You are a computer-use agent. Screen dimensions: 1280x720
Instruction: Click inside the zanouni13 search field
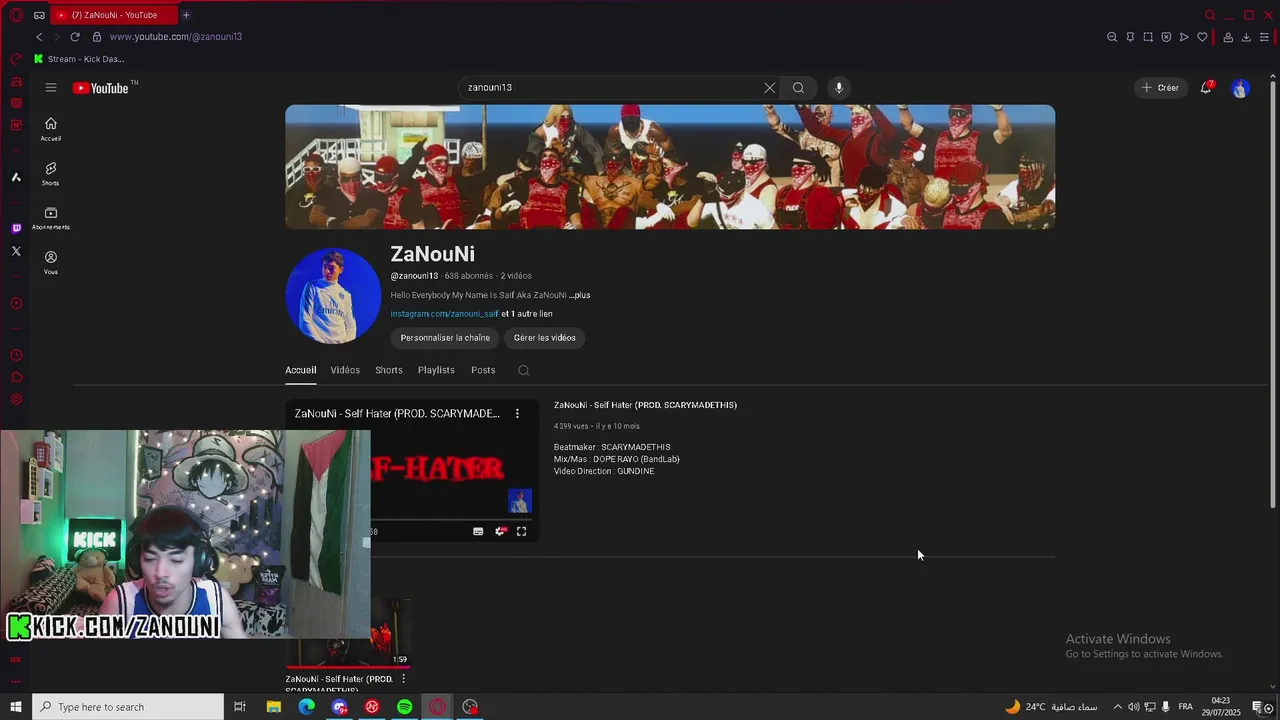[610, 88]
